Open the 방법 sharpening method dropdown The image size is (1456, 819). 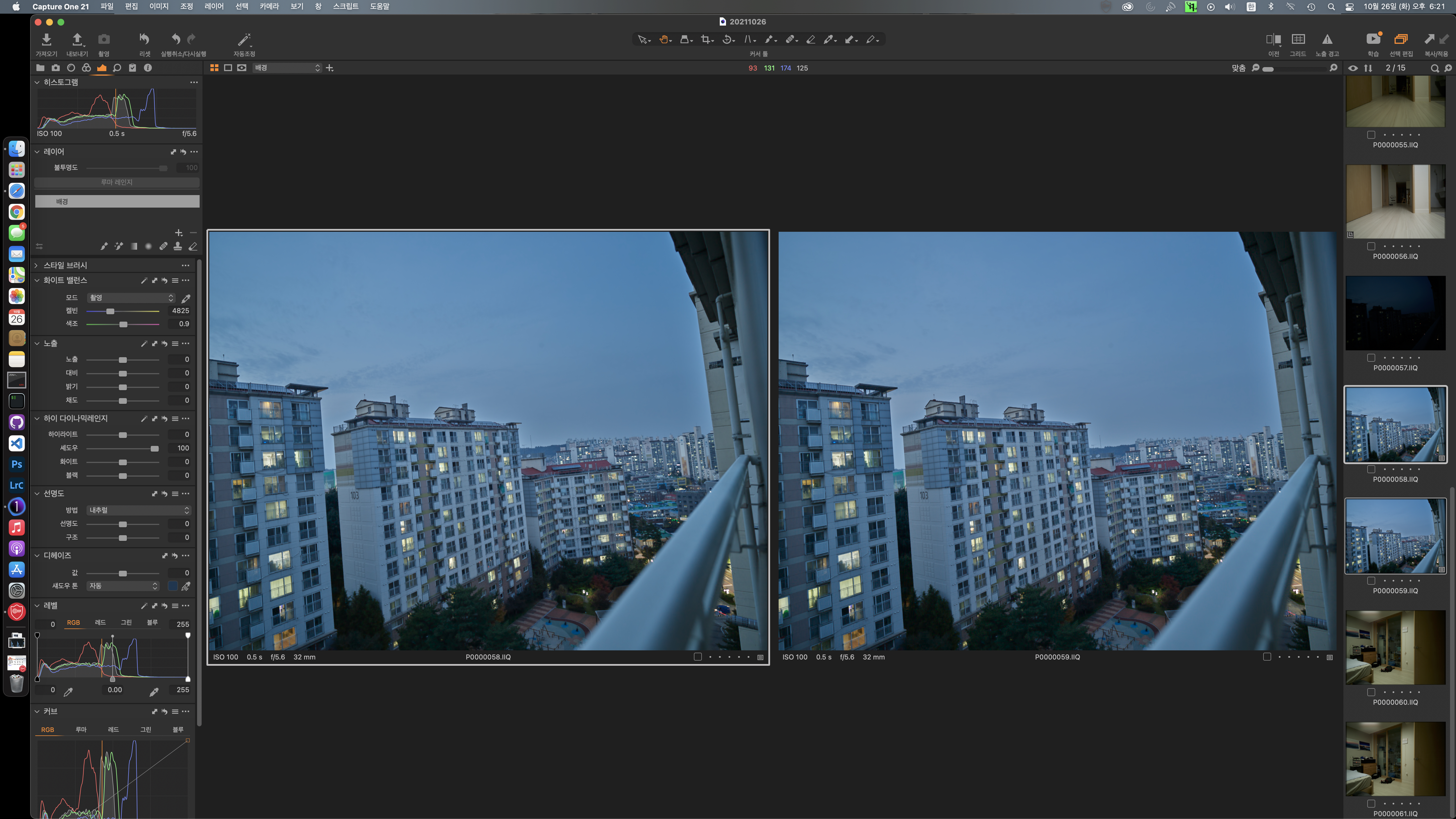pyautogui.click(x=138, y=510)
